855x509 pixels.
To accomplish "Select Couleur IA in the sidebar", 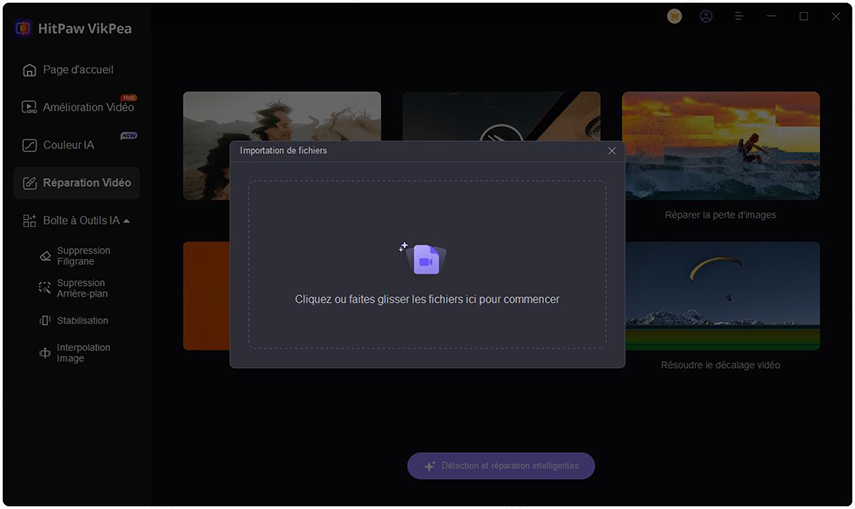I will [68, 146].
